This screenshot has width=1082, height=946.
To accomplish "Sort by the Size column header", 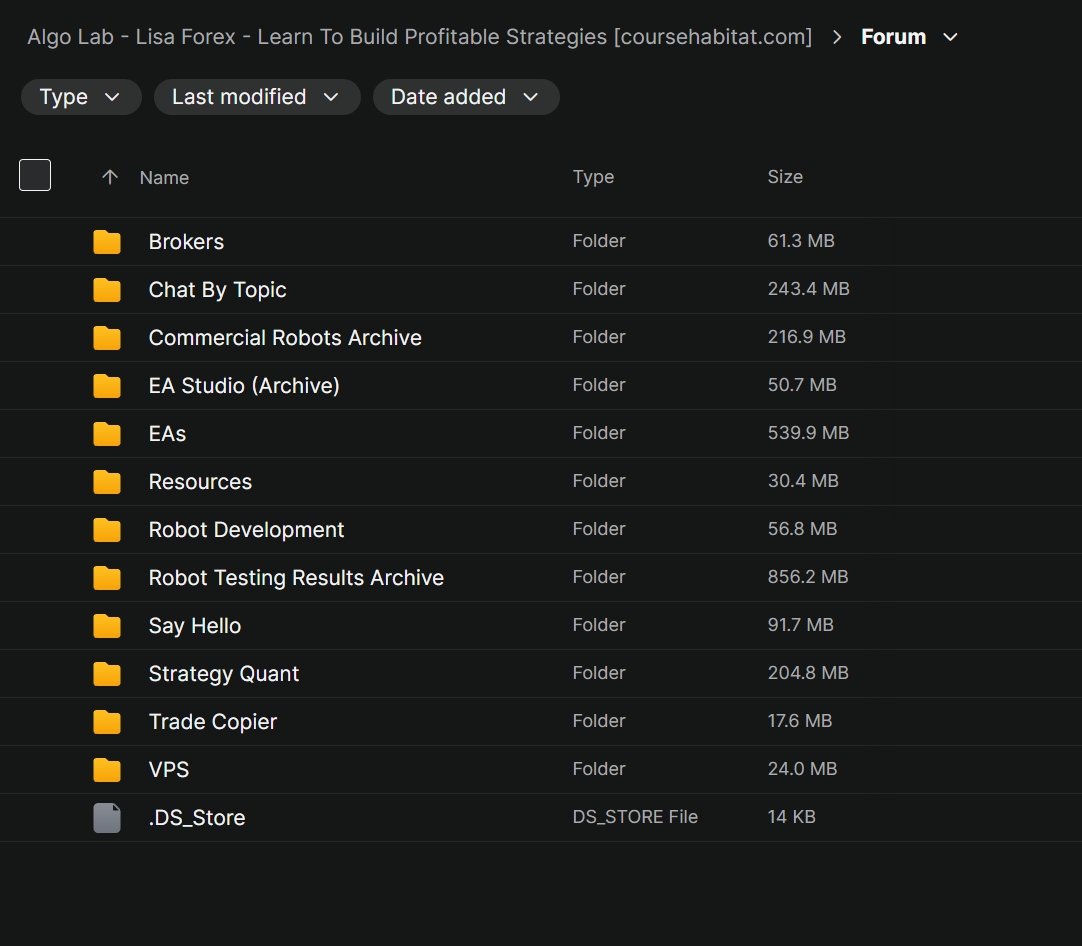I will [x=785, y=177].
